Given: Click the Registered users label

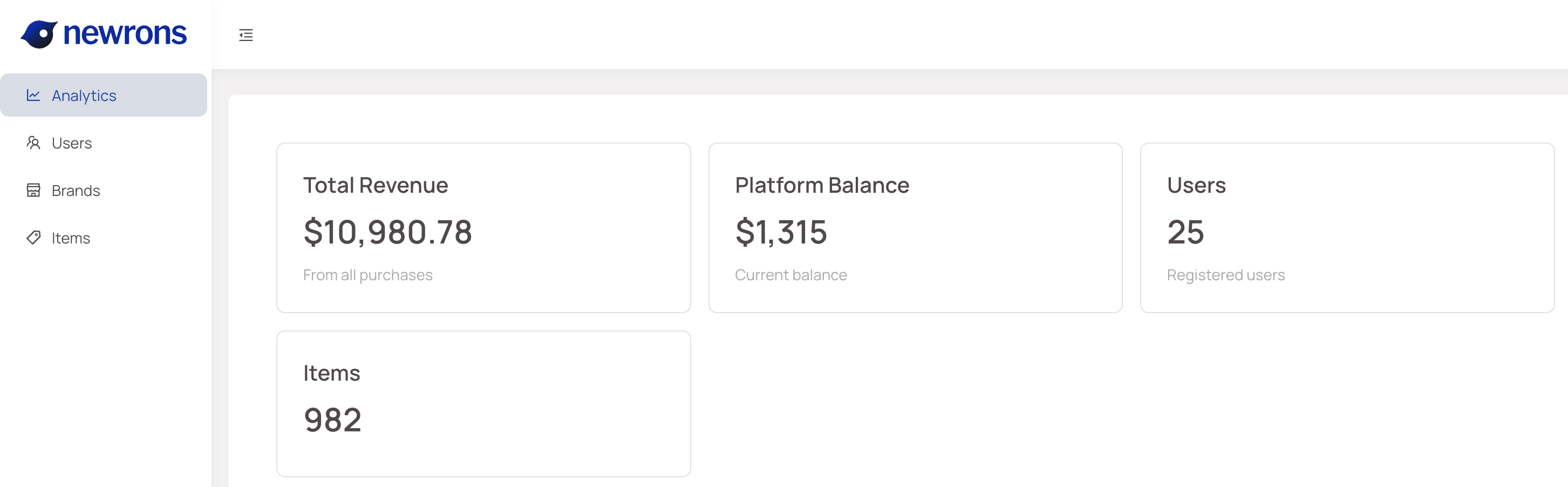Looking at the screenshot, I should tap(1226, 275).
